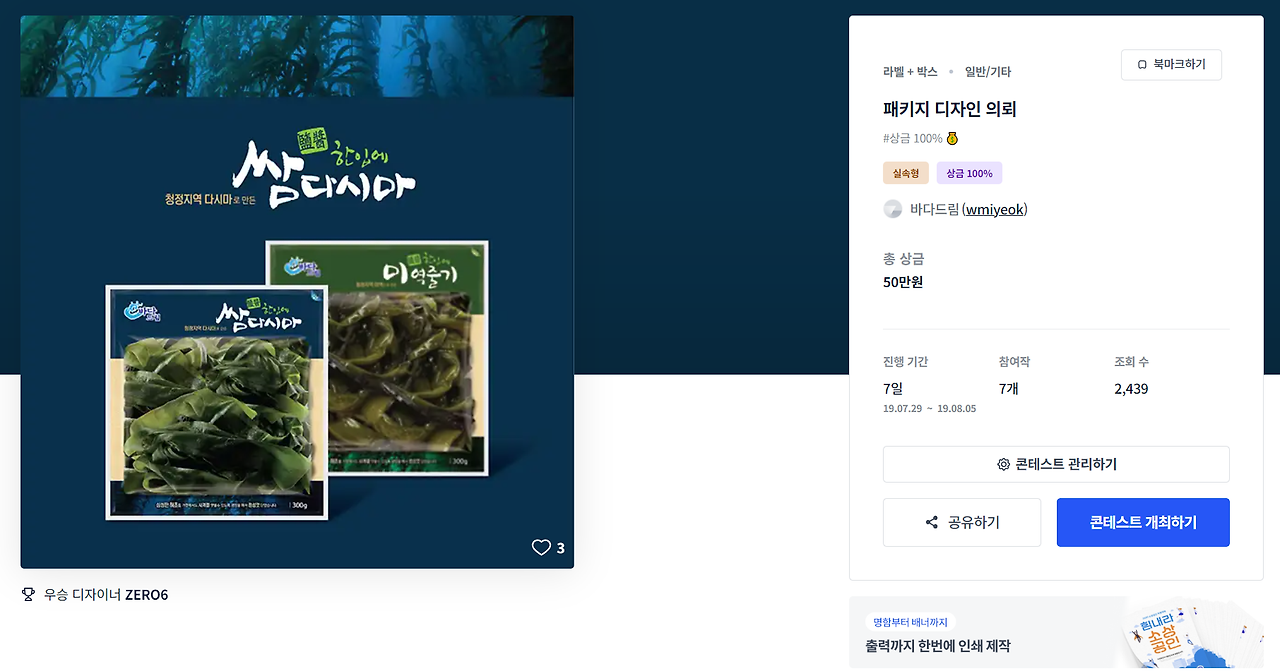Click the heart like icon on the design image
Image resolution: width=1280 pixels, height=671 pixels.
tap(541, 547)
